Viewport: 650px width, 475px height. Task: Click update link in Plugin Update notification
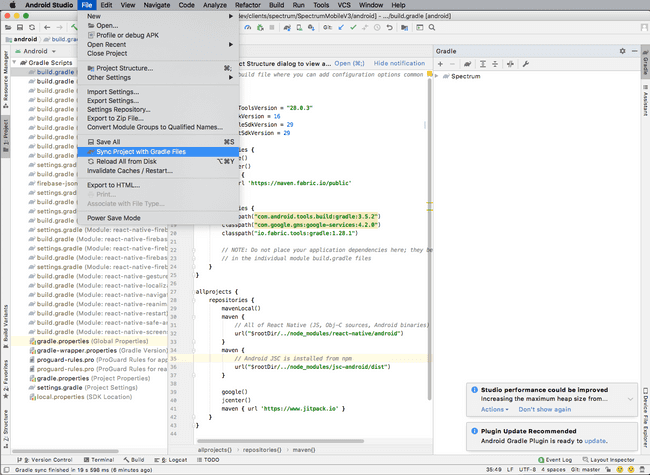pyautogui.click(x=595, y=441)
